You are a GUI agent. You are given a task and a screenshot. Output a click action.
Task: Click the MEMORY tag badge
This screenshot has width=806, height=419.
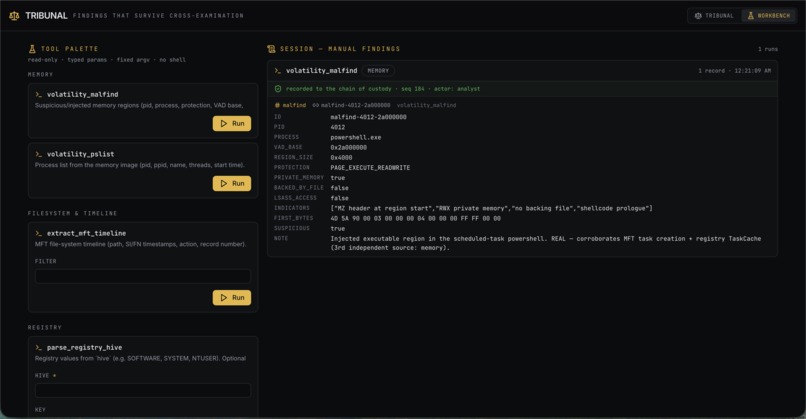point(378,71)
